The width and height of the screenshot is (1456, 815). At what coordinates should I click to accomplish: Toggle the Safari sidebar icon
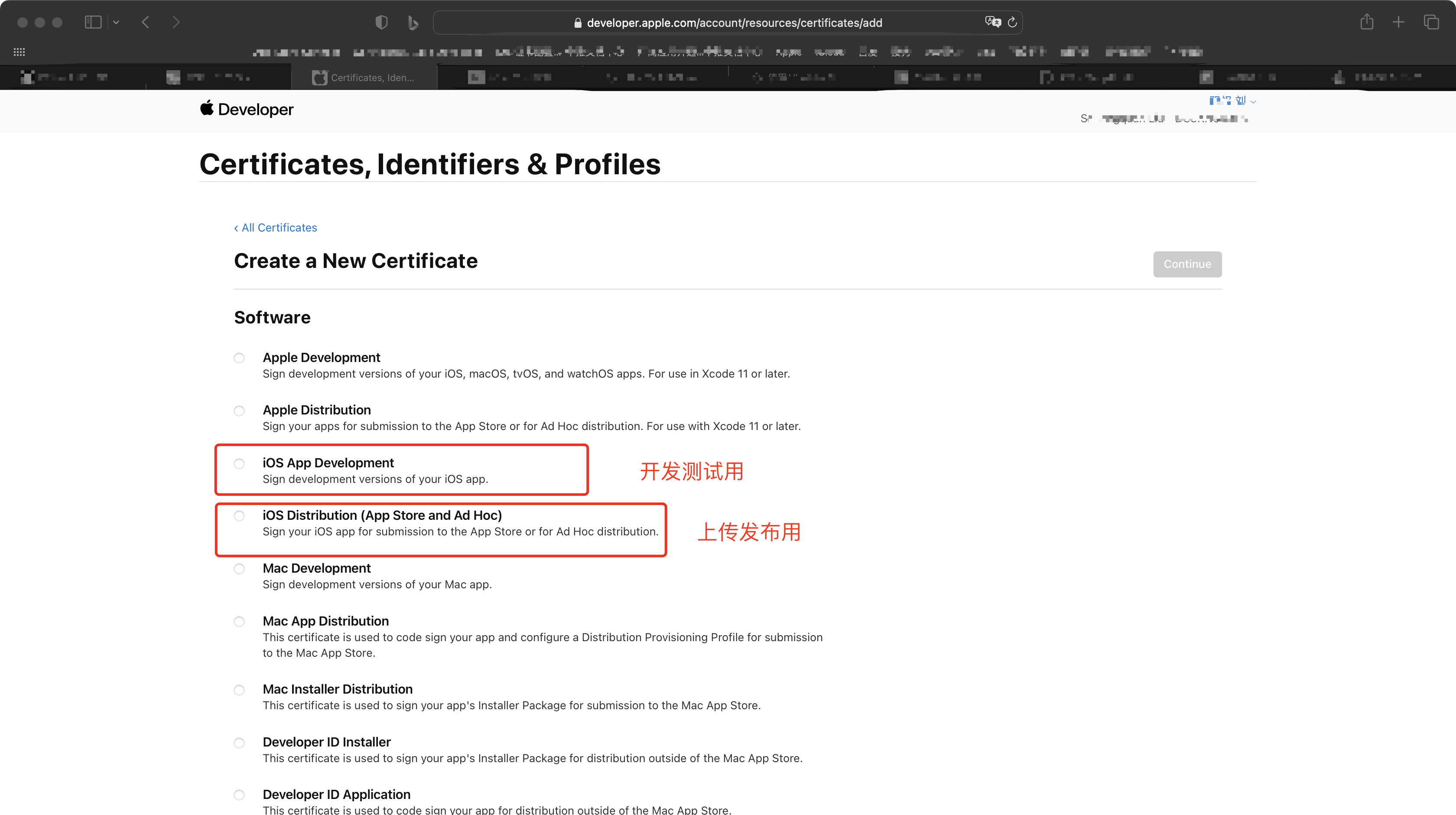[93, 22]
